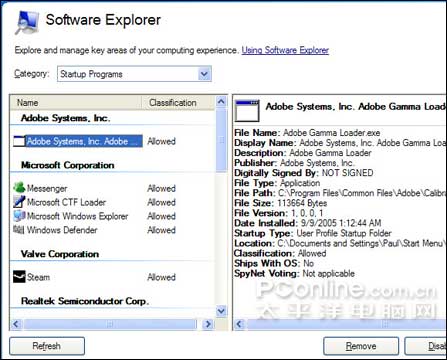
Task: Click the Startup Type line in details
Action: click(x=313, y=233)
